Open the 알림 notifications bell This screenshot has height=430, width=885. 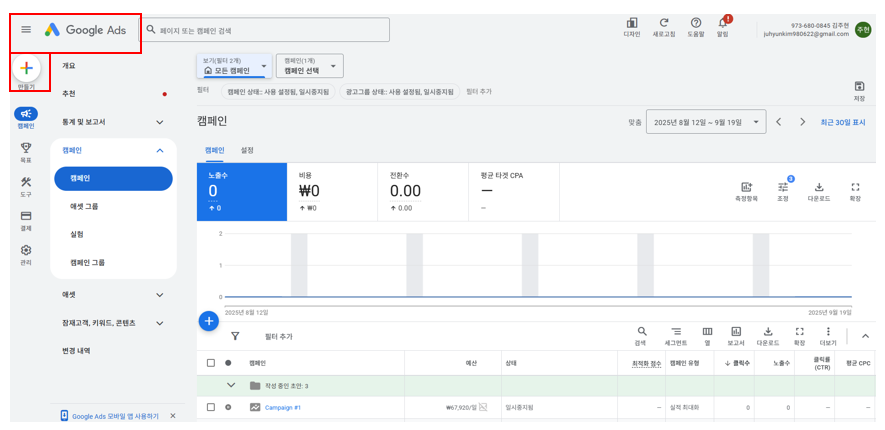pyautogui.click(x=722, y=23)
